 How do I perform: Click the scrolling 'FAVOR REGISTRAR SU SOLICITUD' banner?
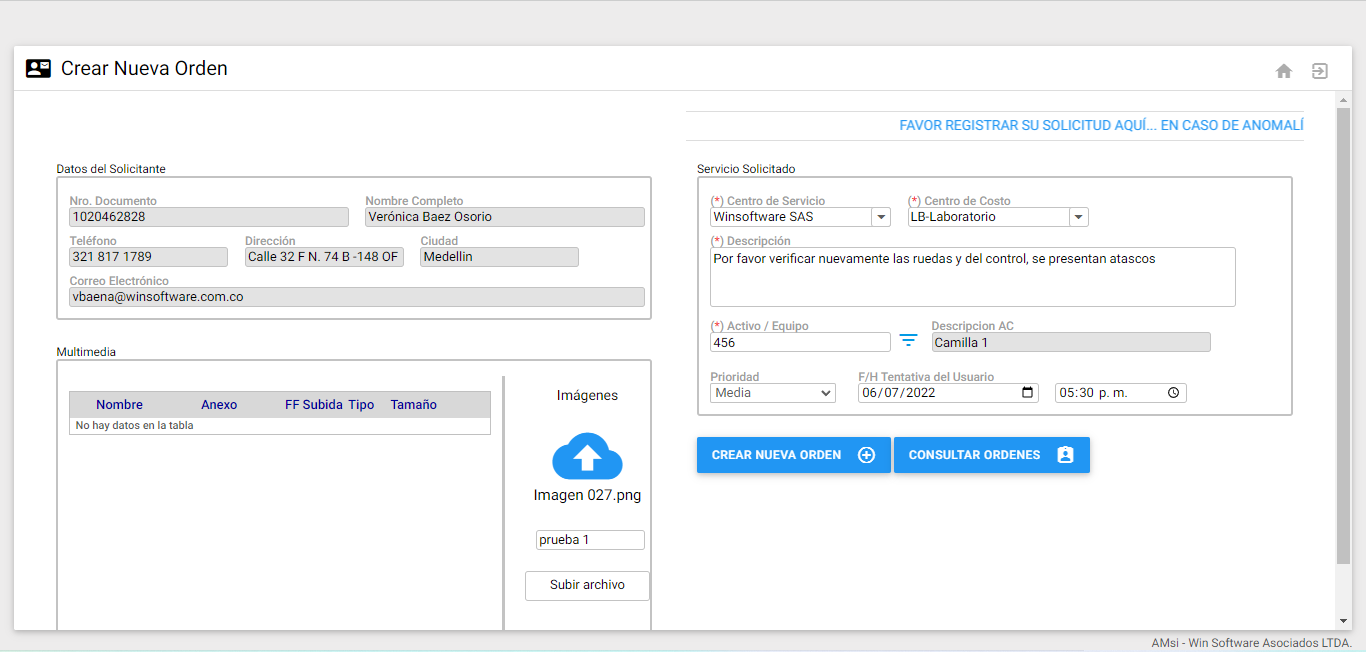[1101, 126]
